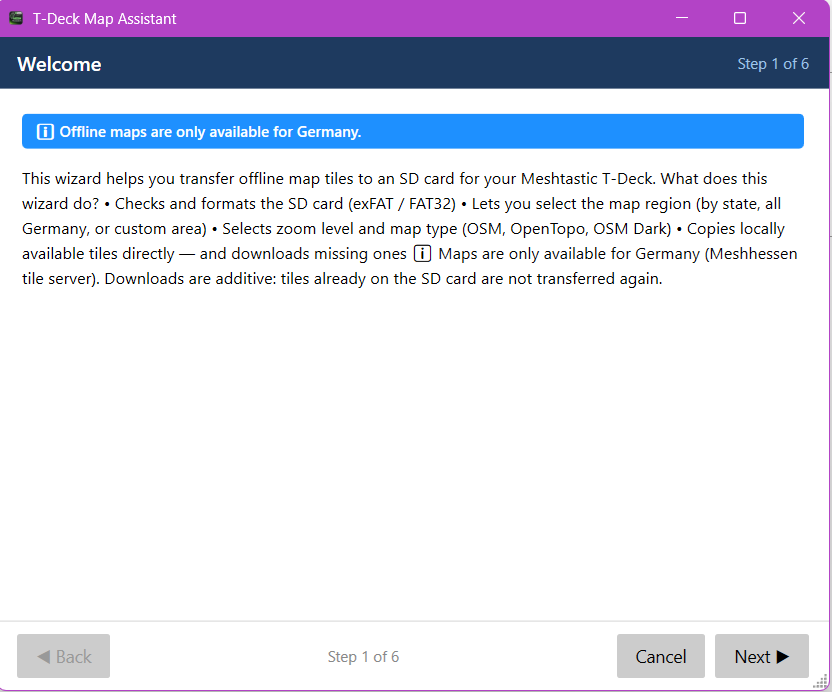Click 'Step 1 of 6' in header
The height and width of the screenshot is (692, 832).
(773, 64)
